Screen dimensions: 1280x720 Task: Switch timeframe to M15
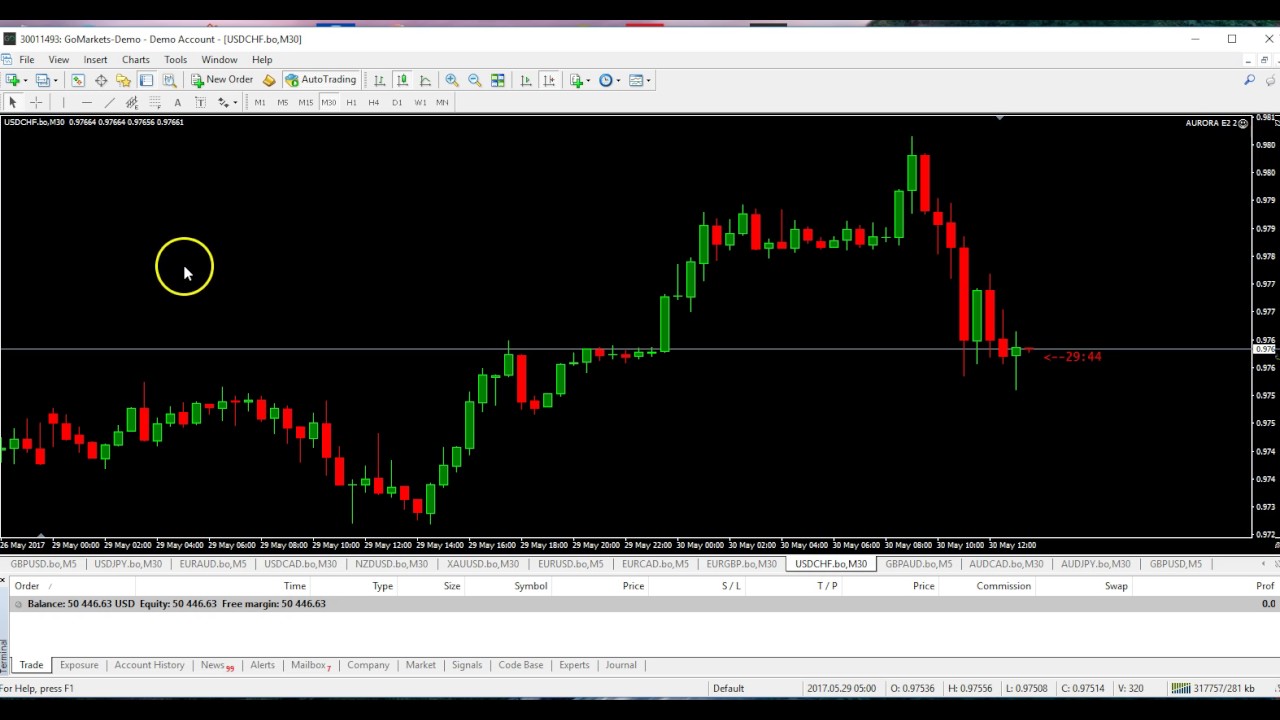[305, 102]
